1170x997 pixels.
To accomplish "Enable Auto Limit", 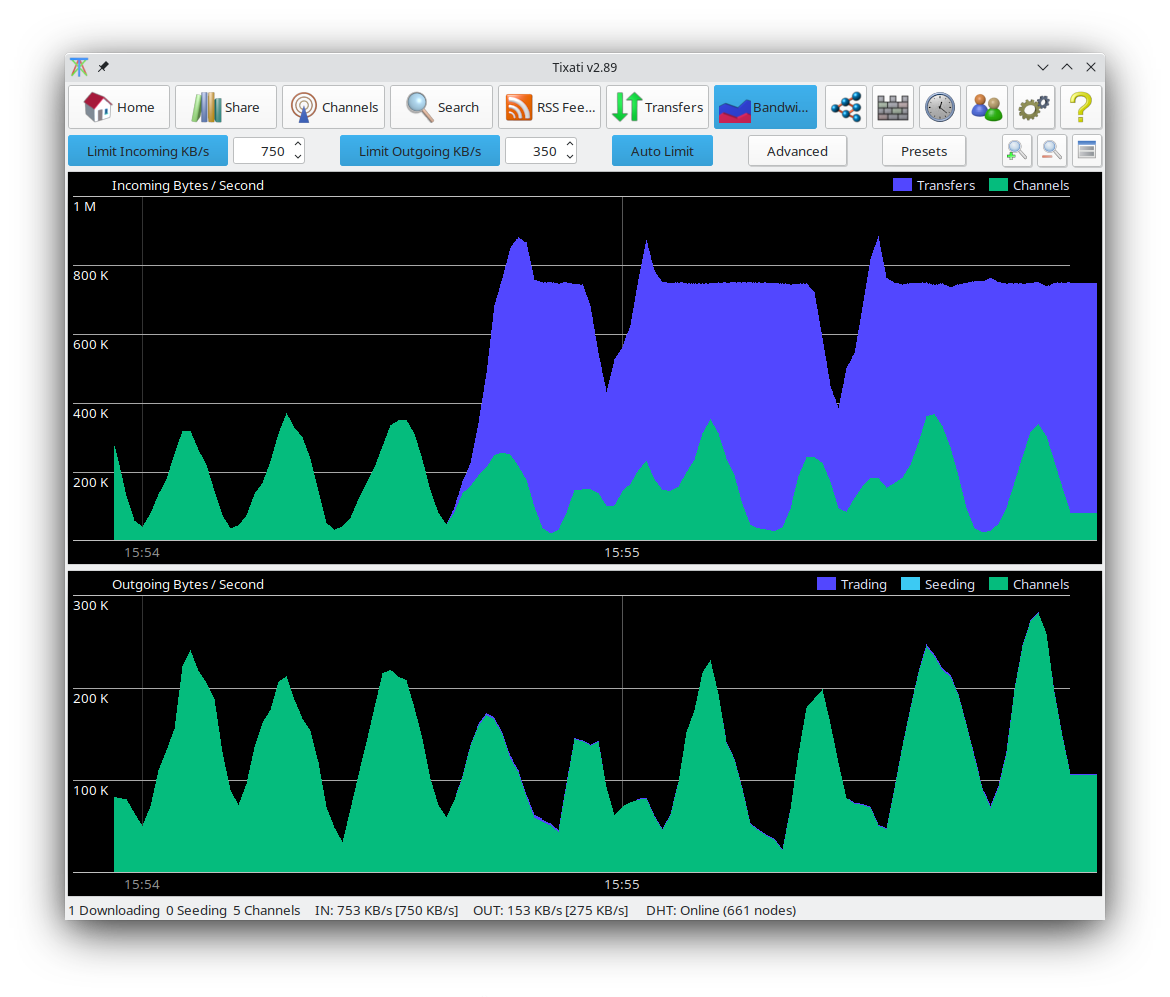I will point(662,150).
